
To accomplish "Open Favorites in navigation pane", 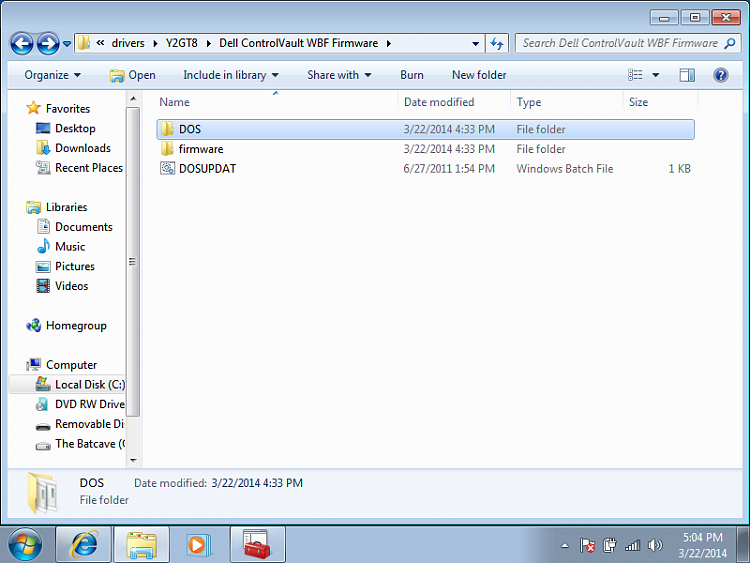I will pyautogui.click(x=67, y=109).
